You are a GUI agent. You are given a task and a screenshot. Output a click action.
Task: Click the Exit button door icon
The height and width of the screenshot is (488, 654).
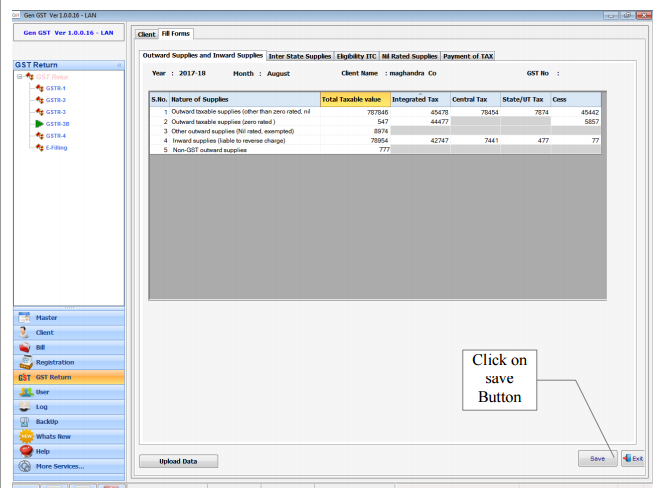tap(627, 458)
